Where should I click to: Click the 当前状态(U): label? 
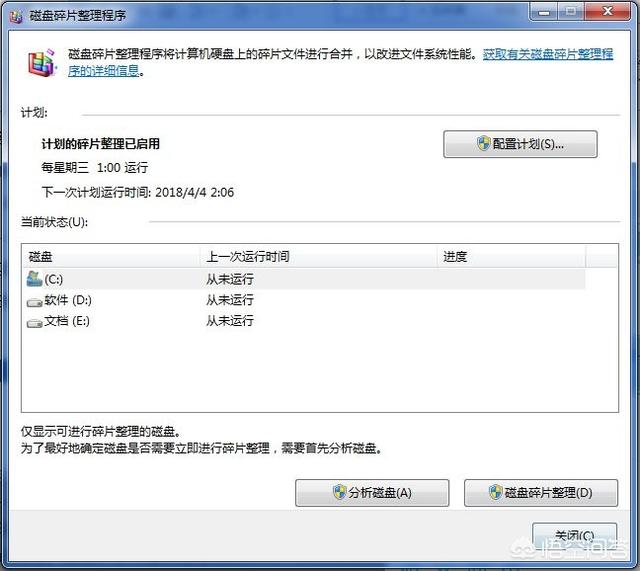click(54, 222)
